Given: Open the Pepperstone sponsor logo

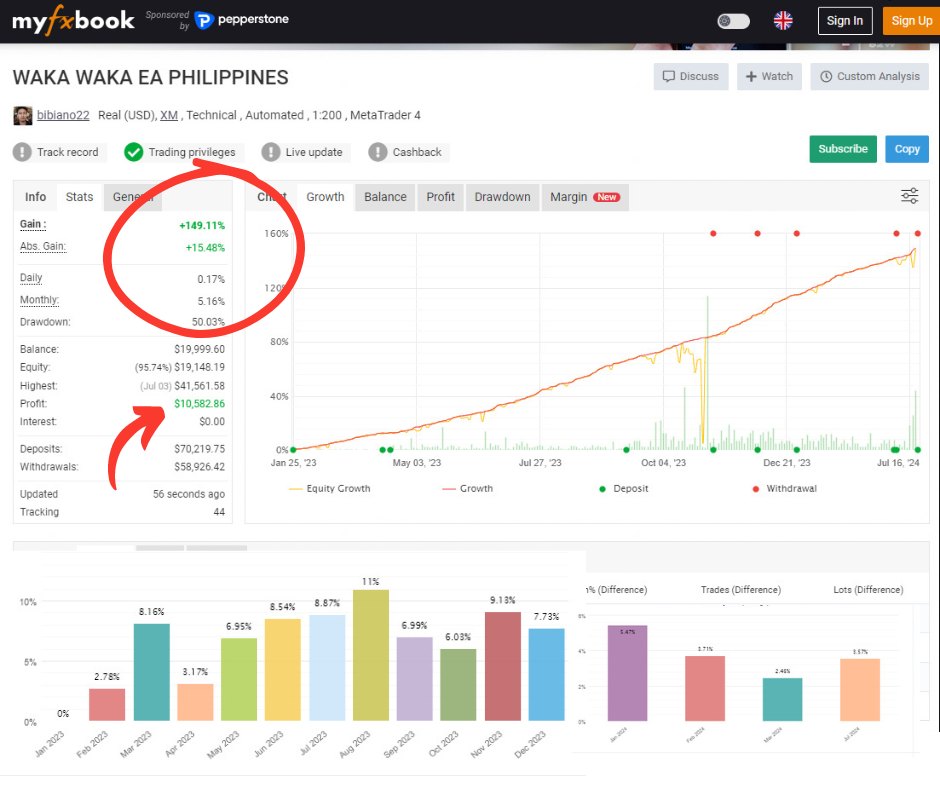Looking at the screenshot, I should pos(242,20).
